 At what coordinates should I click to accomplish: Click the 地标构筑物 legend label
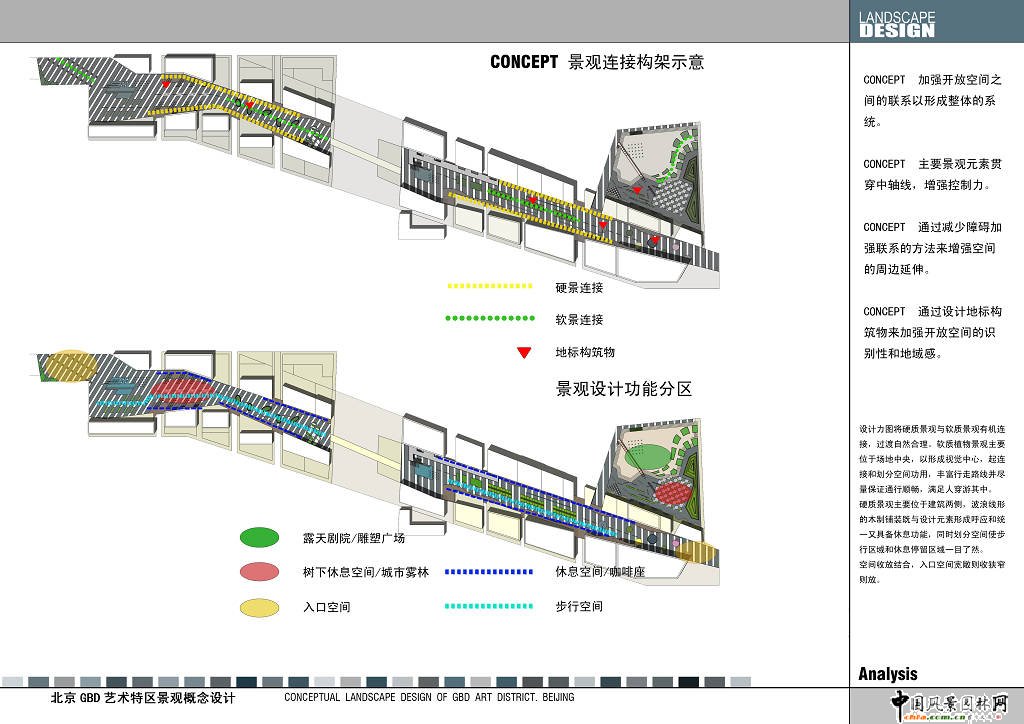585,352
